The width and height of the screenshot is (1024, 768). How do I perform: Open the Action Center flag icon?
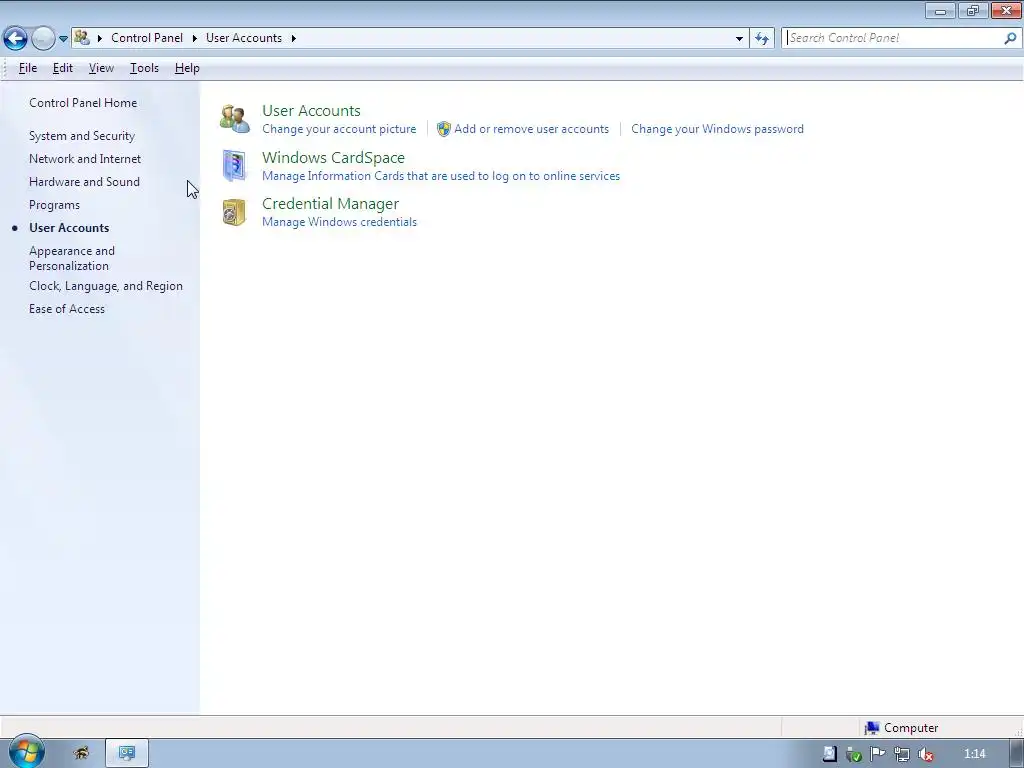tap(878, 754)
